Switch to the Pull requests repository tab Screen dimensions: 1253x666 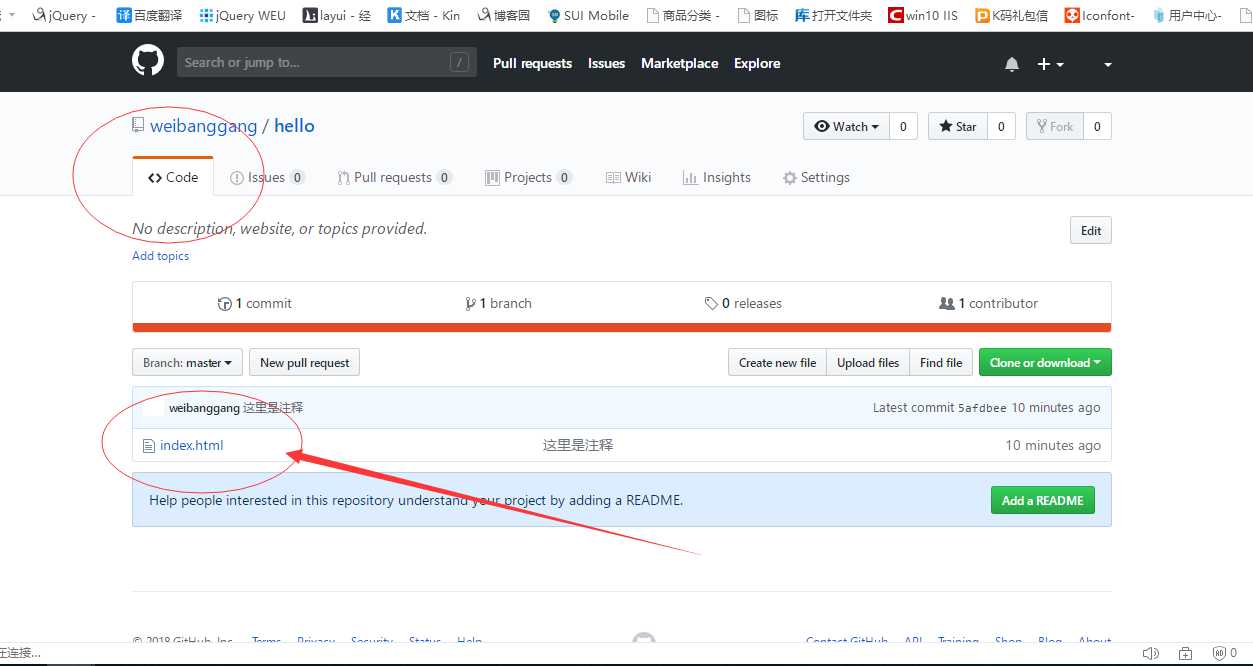coord(394,177)
